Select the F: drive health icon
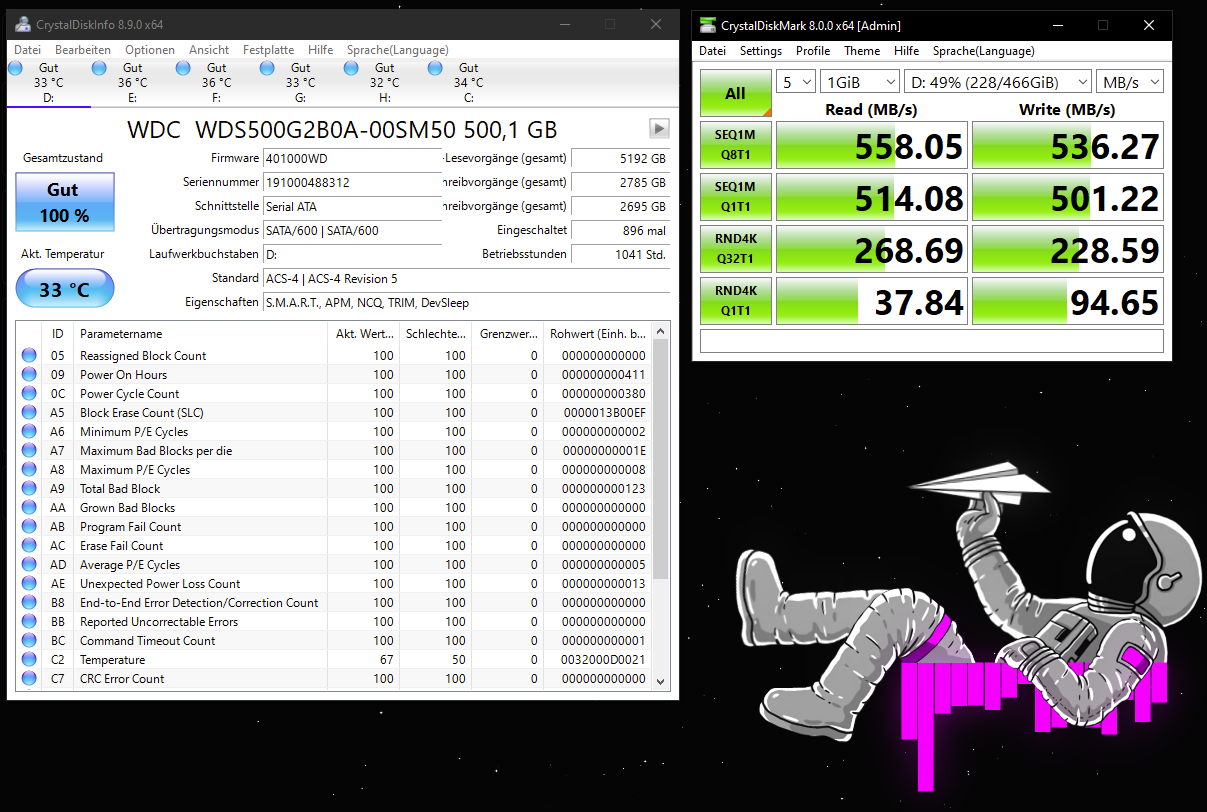The width and height of the screenshot is (1207, 812). pos(183,68)
